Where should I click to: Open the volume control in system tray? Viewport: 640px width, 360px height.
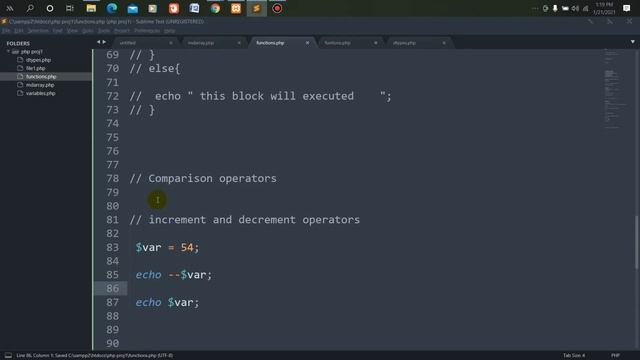[575, 8]
